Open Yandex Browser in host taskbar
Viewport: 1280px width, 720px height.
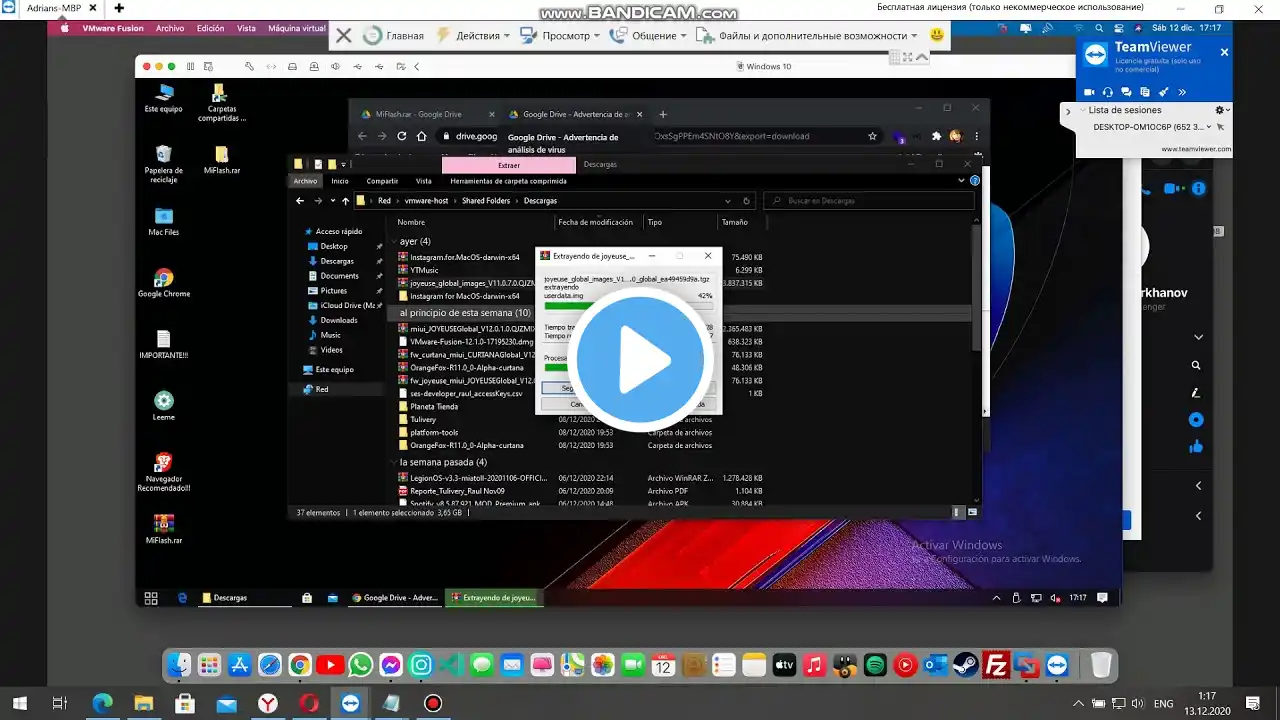pos(268,703)
